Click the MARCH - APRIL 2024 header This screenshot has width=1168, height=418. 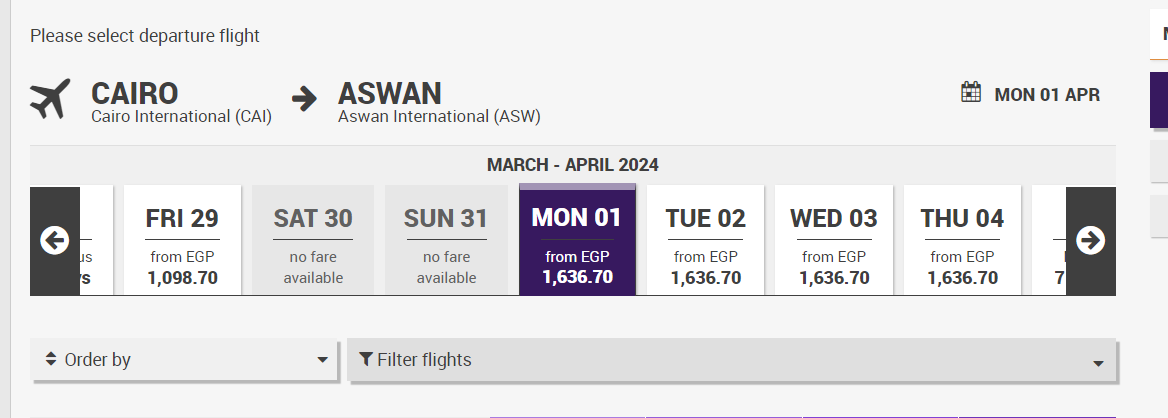pos(573,165)
